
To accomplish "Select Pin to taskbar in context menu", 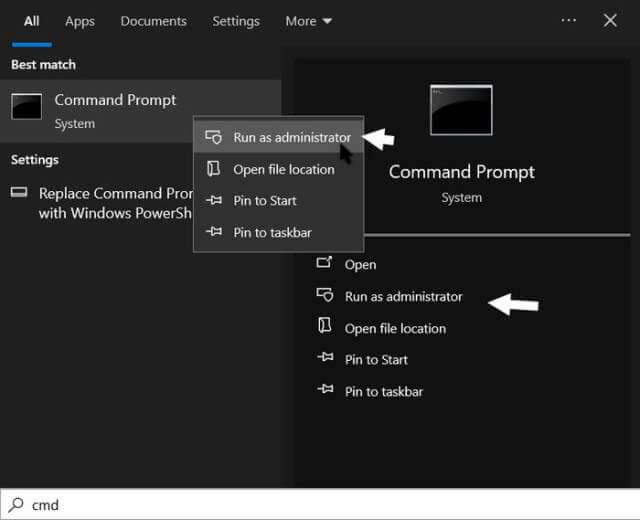I will [x=279, y=232].
